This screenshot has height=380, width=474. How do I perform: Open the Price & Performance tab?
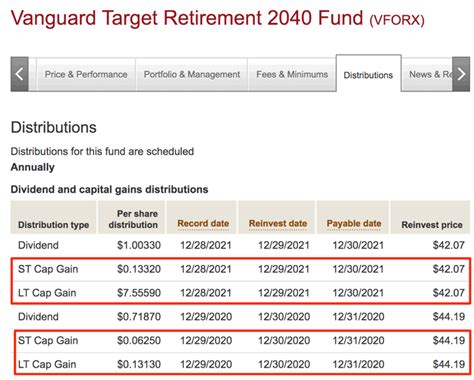point(86,74)
